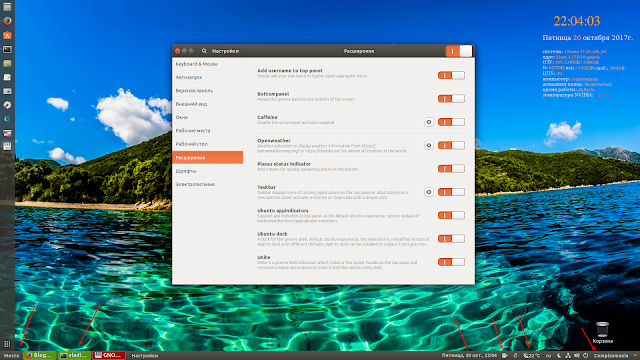Image resolution: width=640 pixels, height=360 pixels.
Task: Click the power icon in bottom panel
Action: click(x=586, y=356)
